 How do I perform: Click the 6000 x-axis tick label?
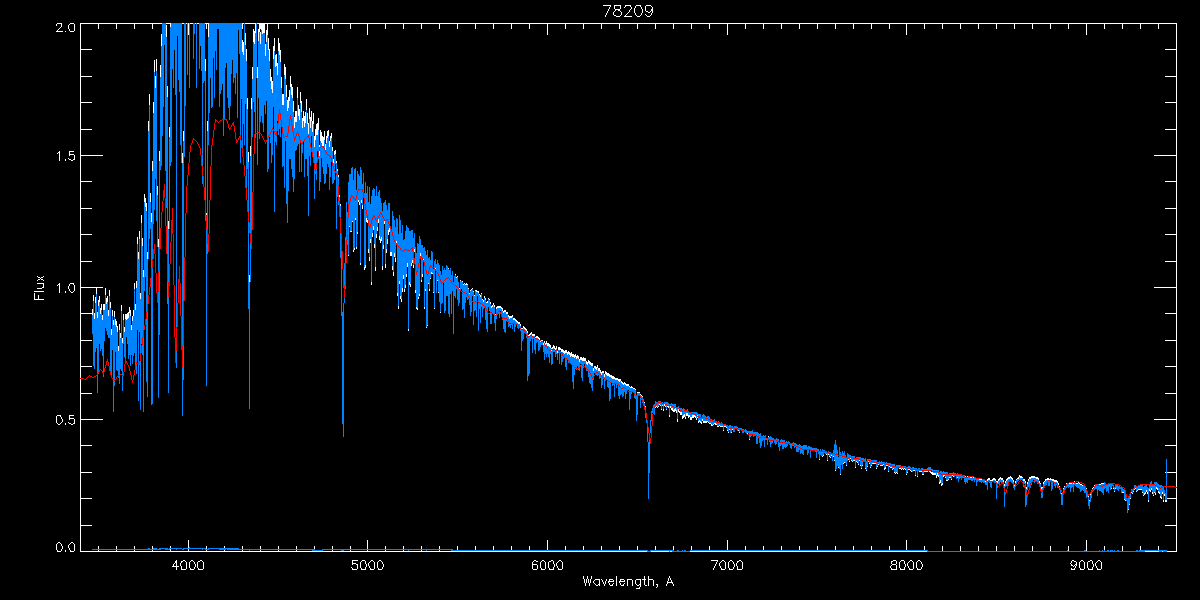tap(547, 565)
